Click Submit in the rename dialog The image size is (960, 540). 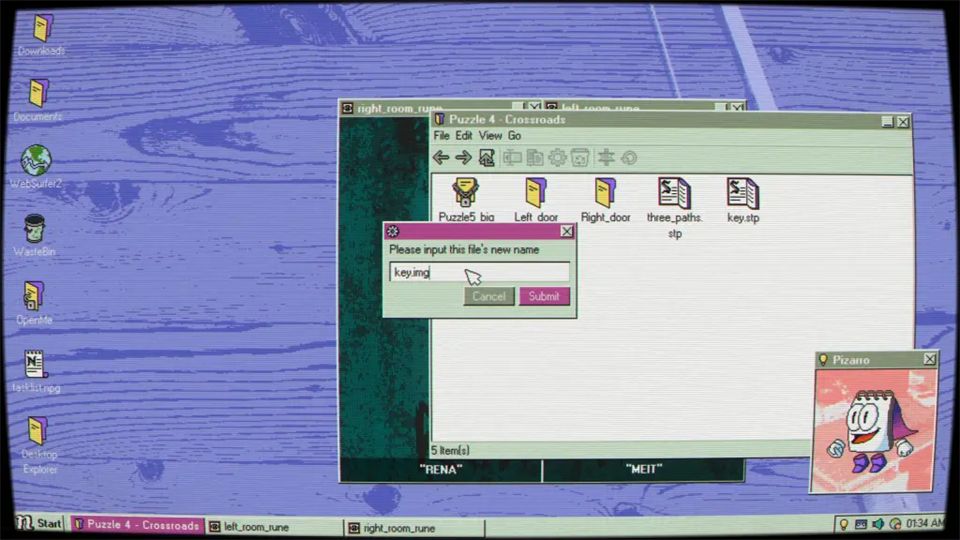(x=544, y=296)
